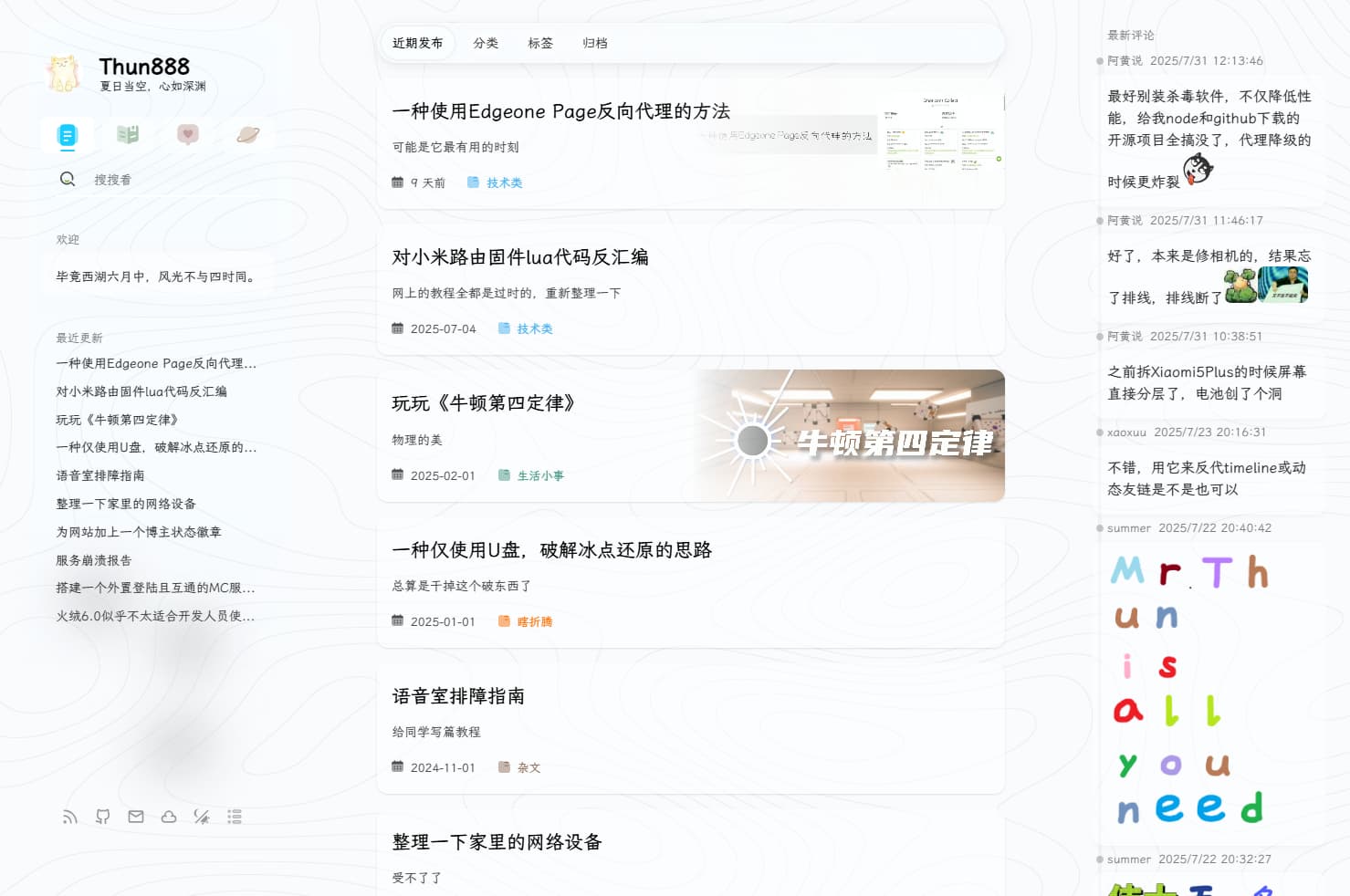
Task: Open the 归档 tab
Action: click(595, 43)
